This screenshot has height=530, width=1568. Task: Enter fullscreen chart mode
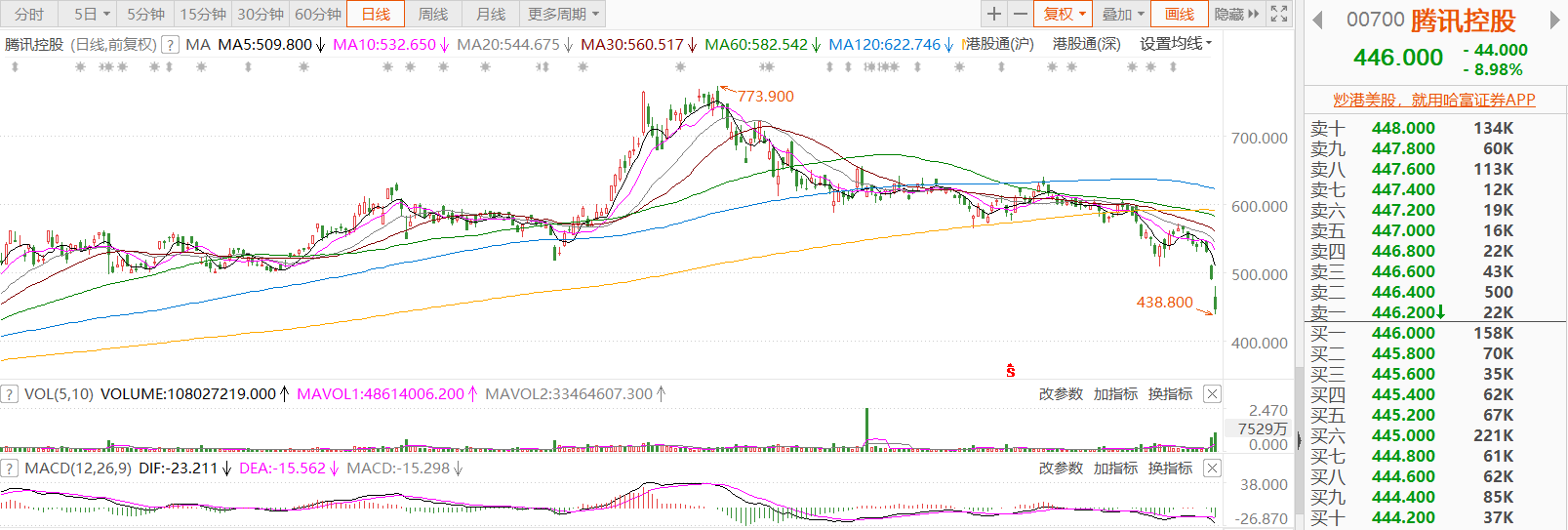(x=1279, y=14)
